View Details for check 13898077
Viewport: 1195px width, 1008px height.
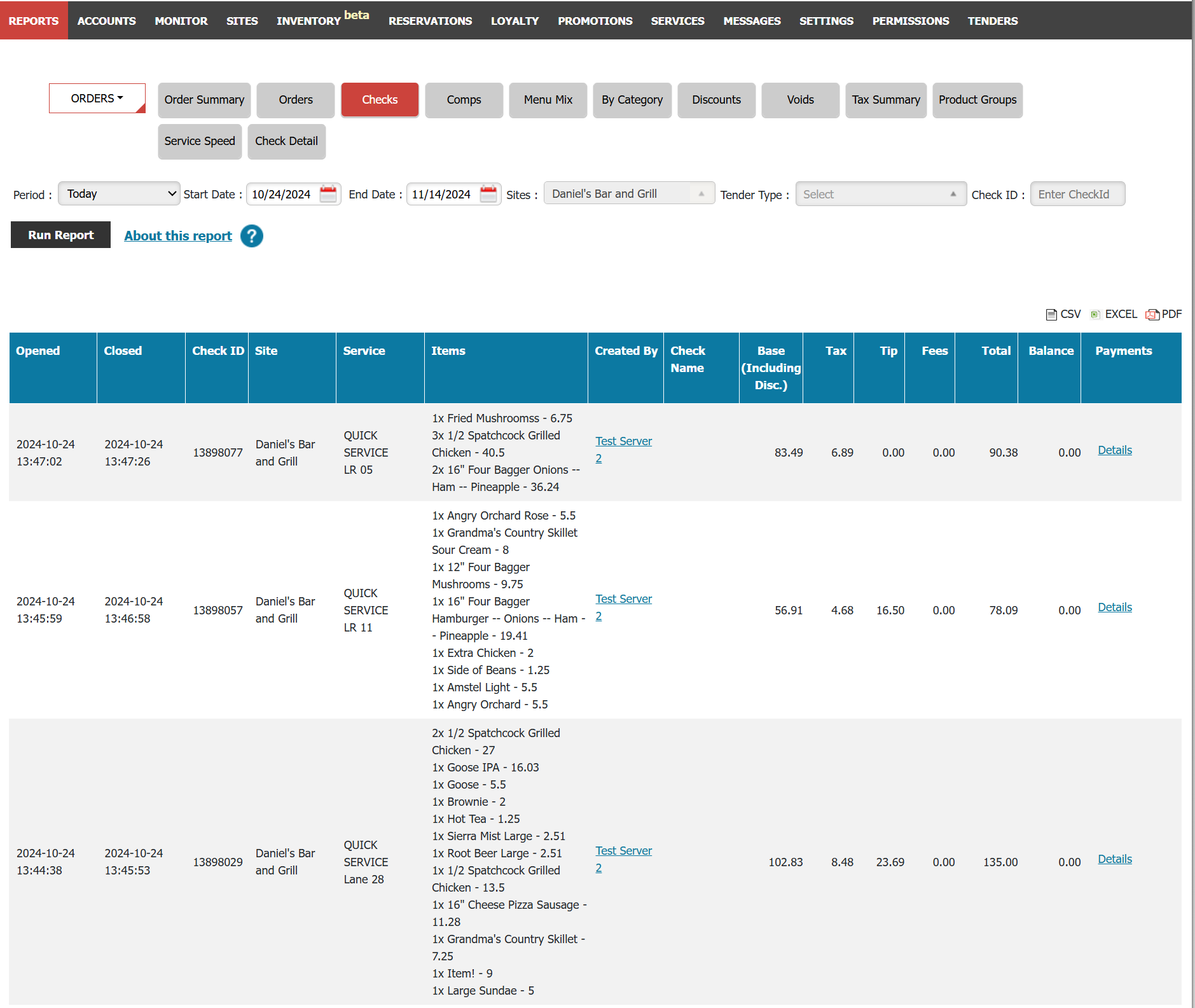1114,450
